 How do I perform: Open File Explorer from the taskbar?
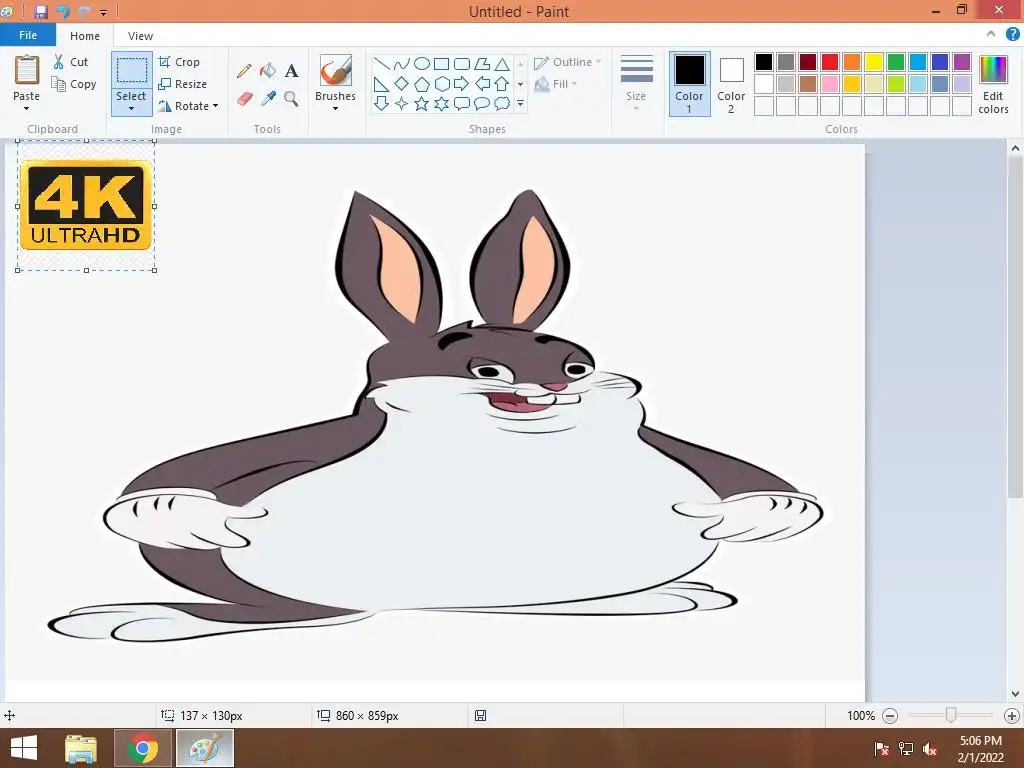pyautogui.click(x=81, y=748)
